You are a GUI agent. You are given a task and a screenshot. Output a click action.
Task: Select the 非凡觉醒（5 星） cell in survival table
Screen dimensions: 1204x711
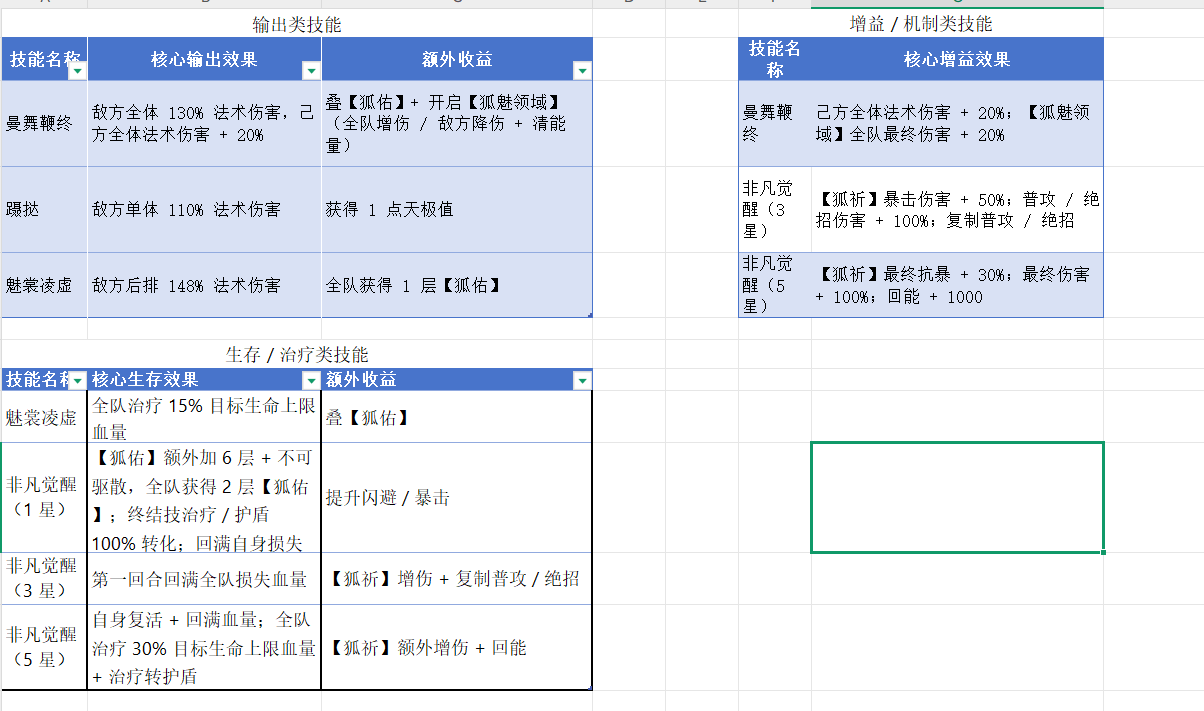click(45, 647)
